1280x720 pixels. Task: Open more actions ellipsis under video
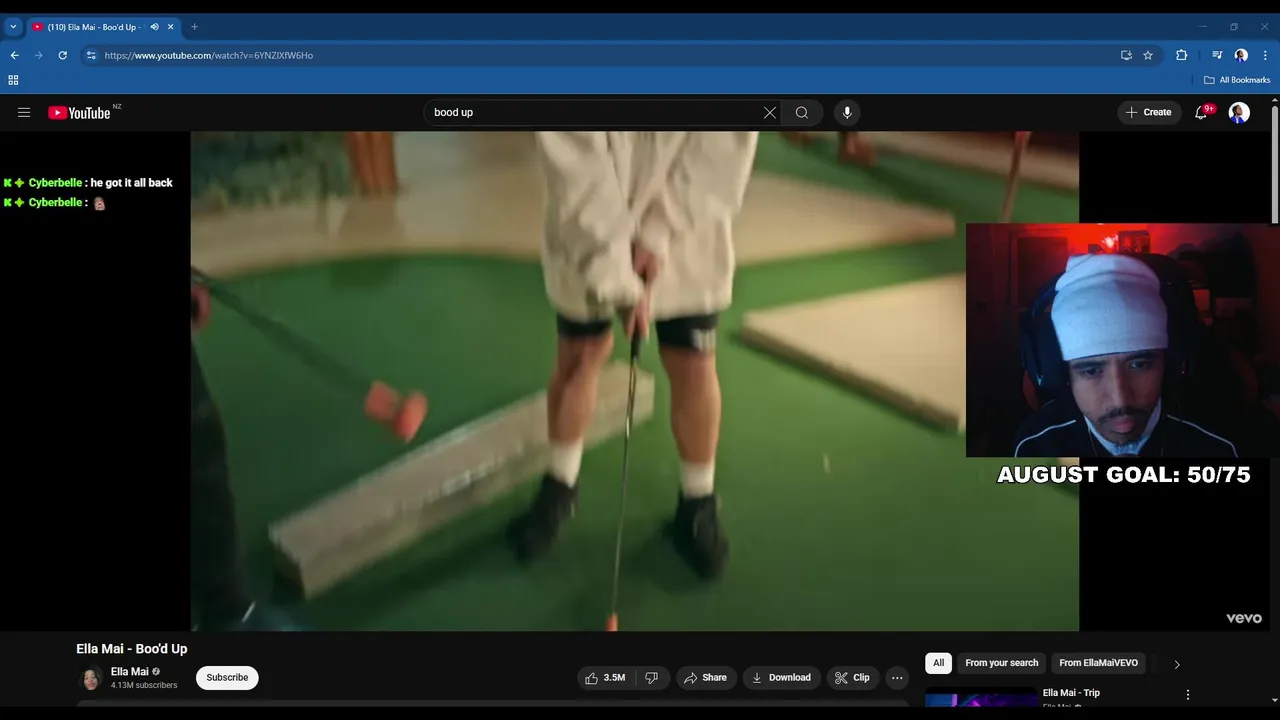click(x=897, y=678)
